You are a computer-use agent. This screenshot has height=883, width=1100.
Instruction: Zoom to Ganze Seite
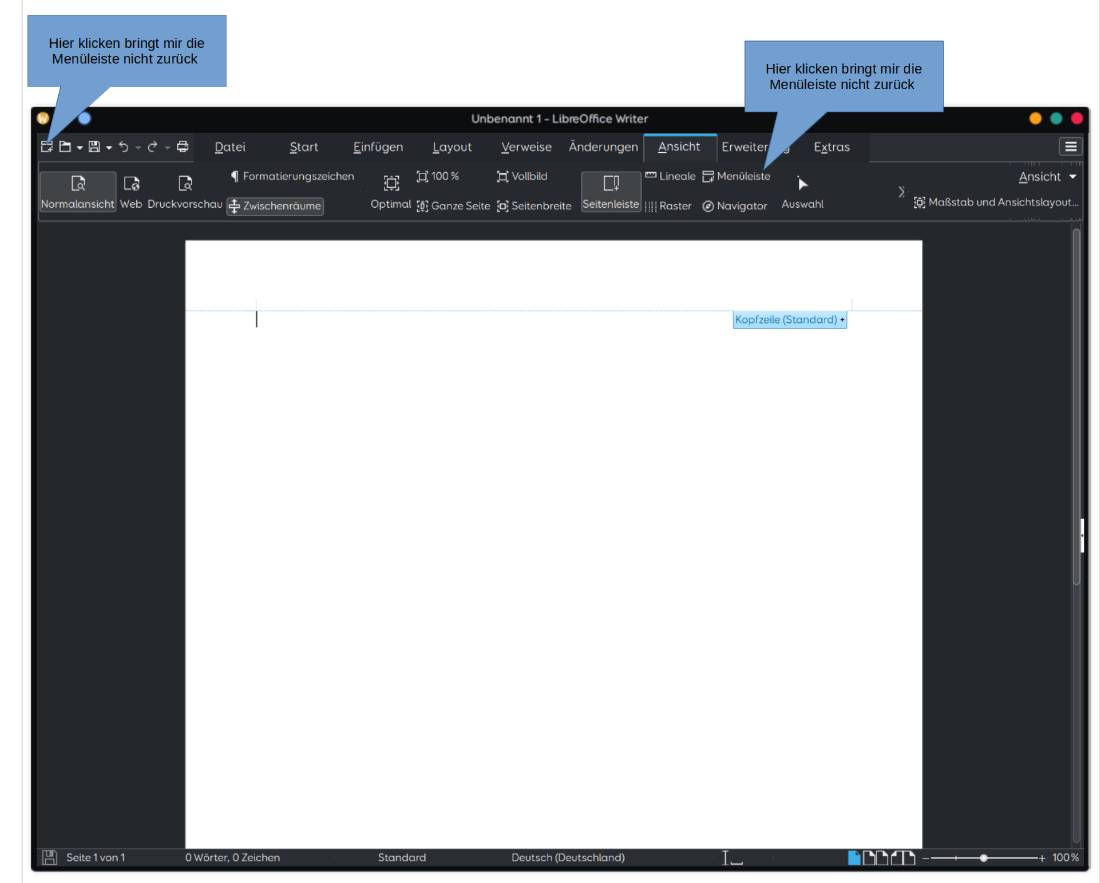[453, 206]
